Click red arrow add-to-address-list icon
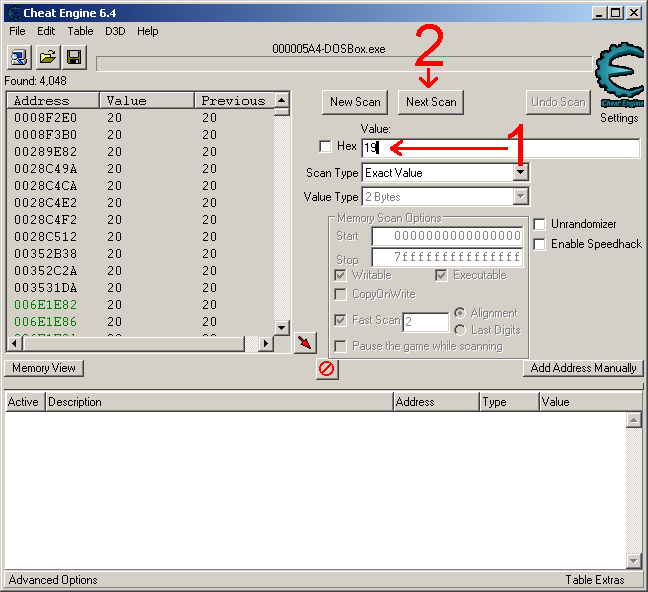 pyautogui.click(x=305, y=343)
